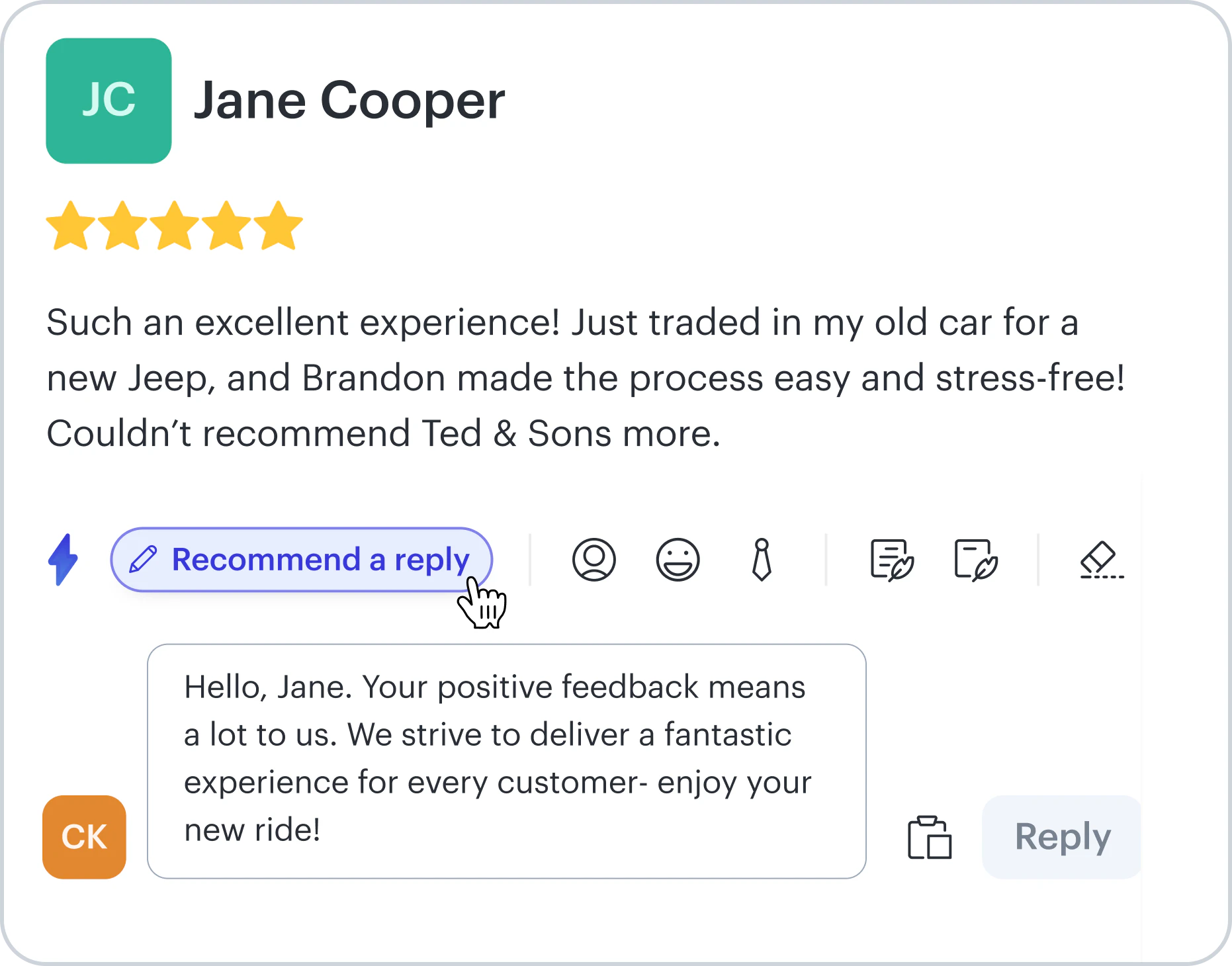Screen dimensions: 1232x966
Task: Click the Recommend a reply button
Action: (x=301, y=560)
